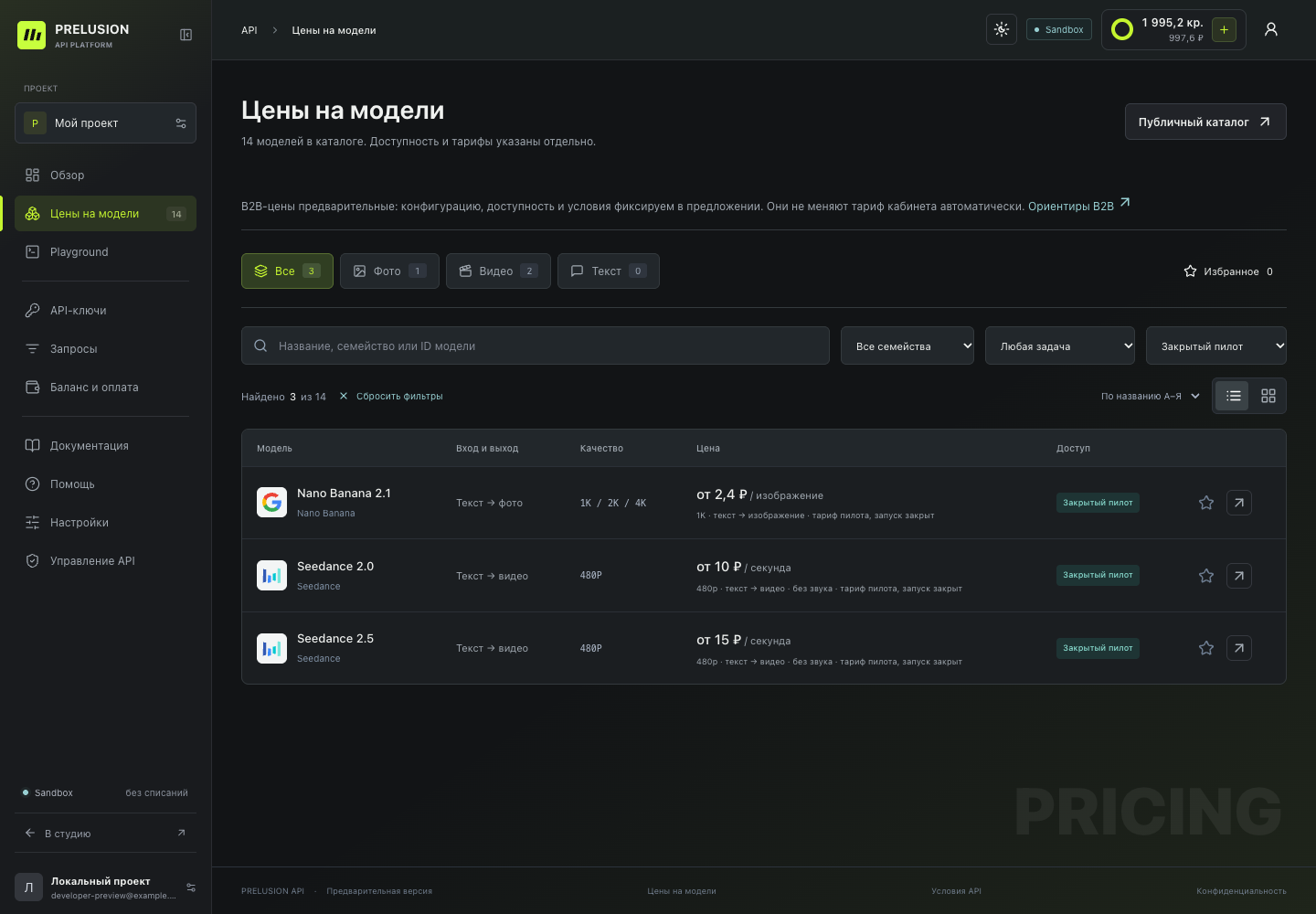
Task: Add credits with the plus button
Action: (1224, 29)
